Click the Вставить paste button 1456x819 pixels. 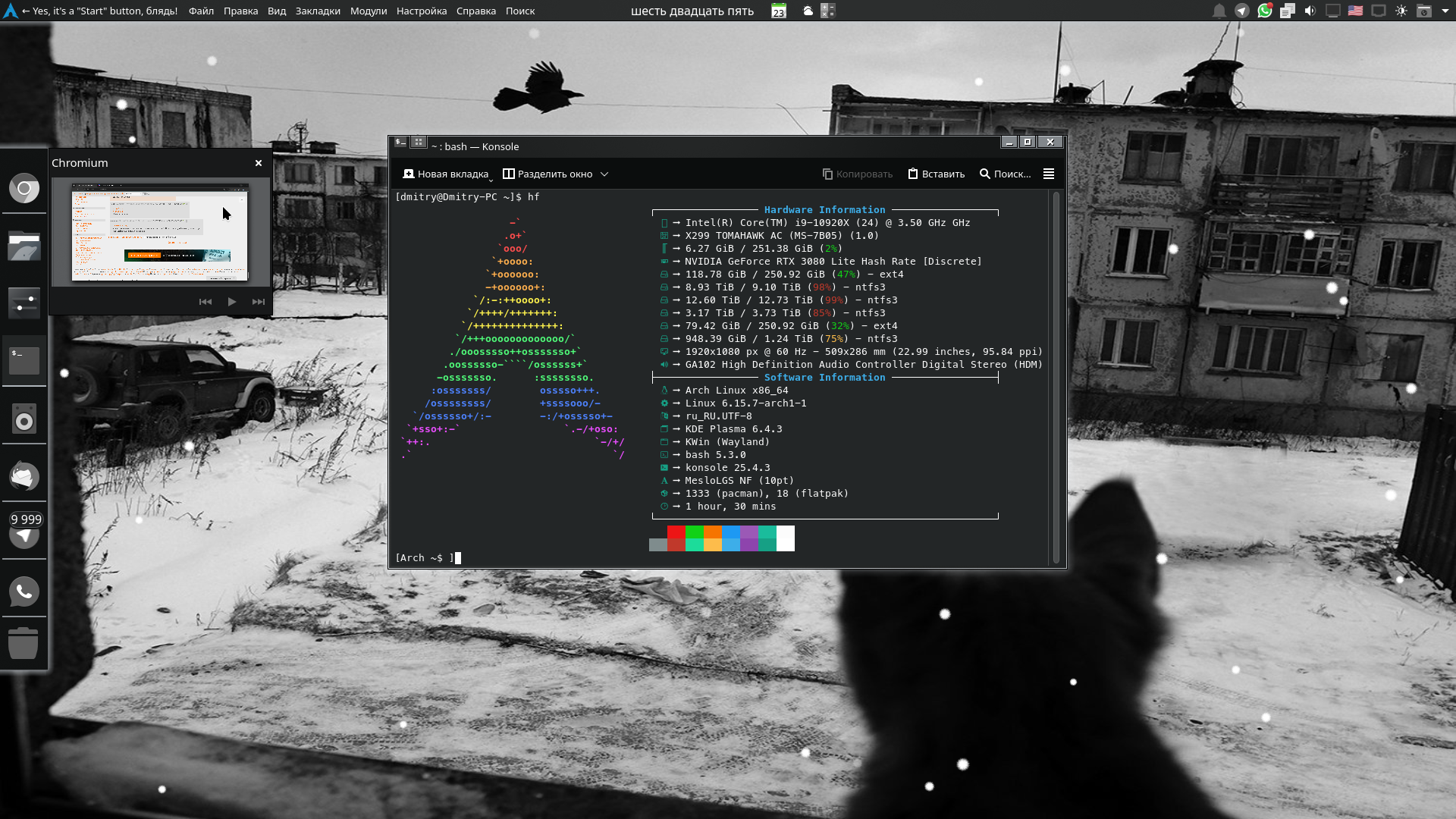pos(937,174)
